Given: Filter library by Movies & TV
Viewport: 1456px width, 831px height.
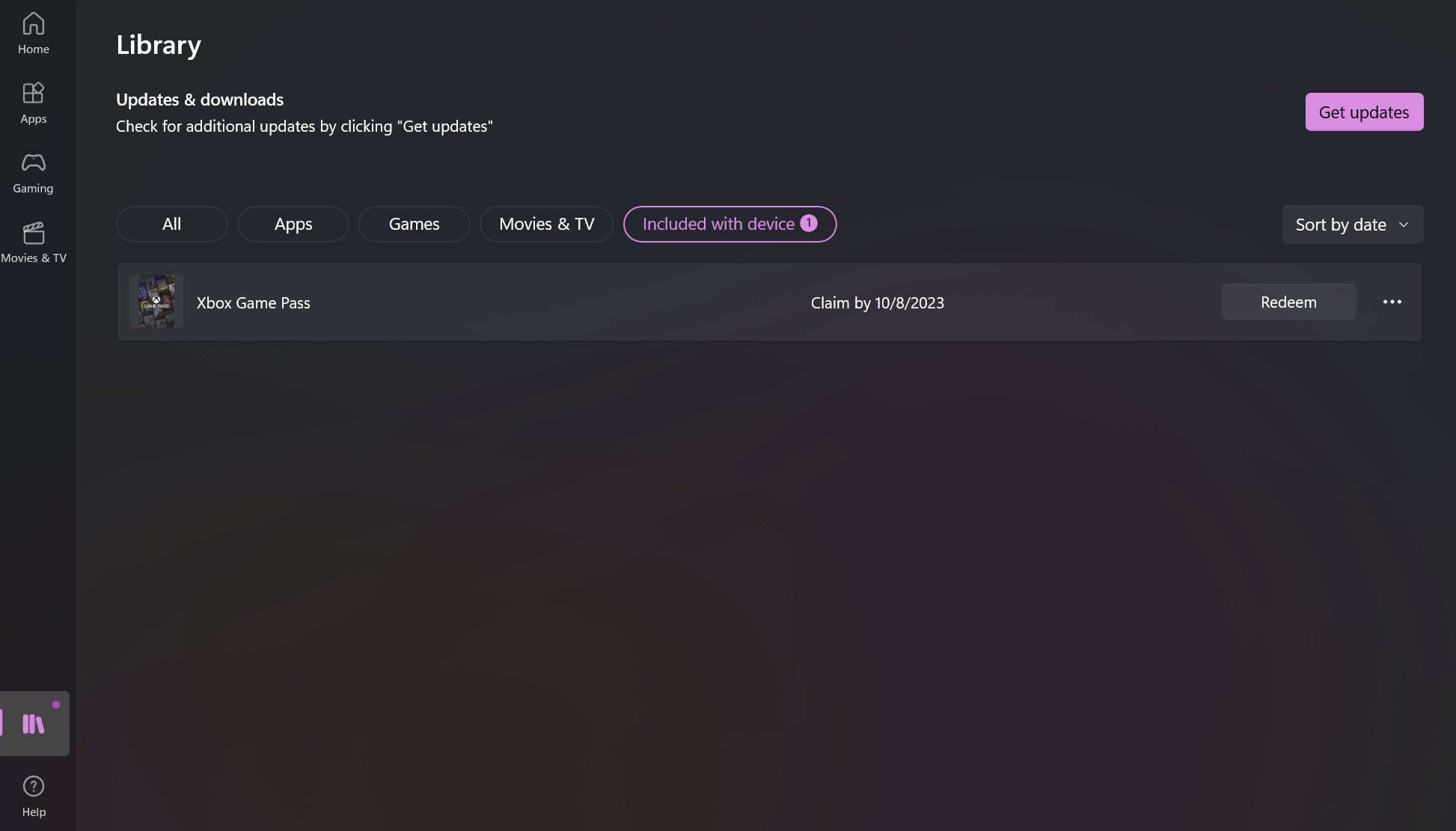Looking at the screenshot, I should pyautogui.click(x=547, y=224).
